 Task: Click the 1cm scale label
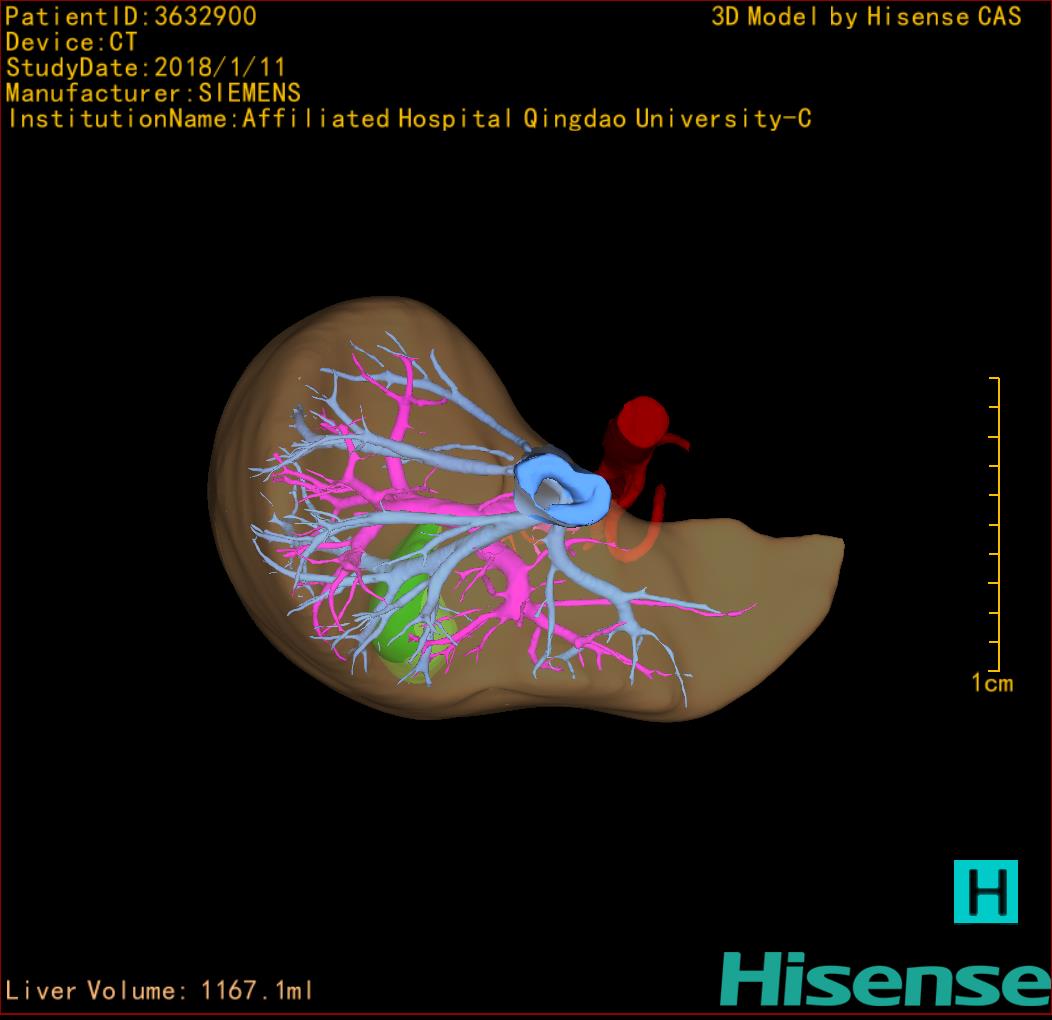click(992, 683)
